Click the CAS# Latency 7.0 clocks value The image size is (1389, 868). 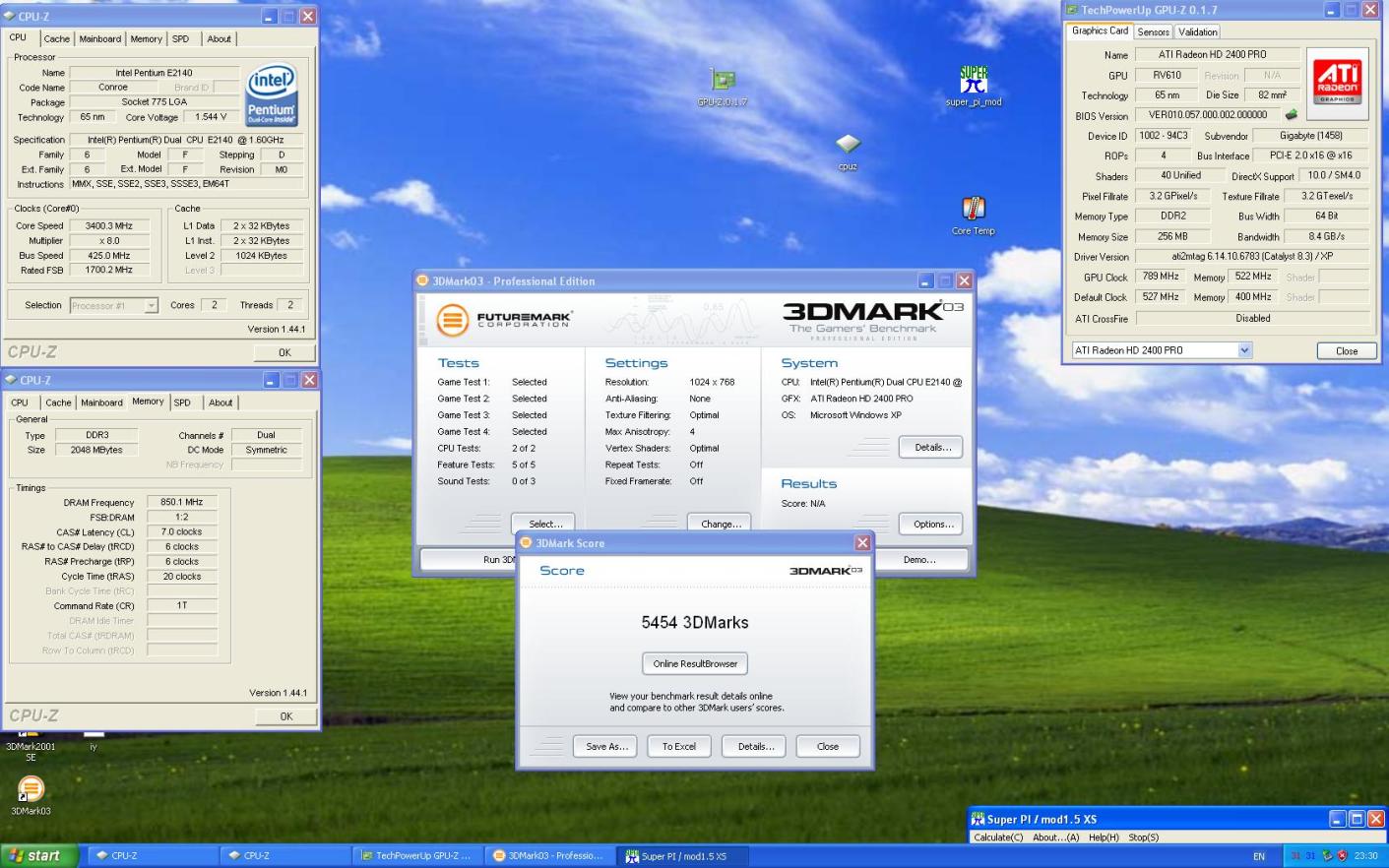click(x=182, y=531)
